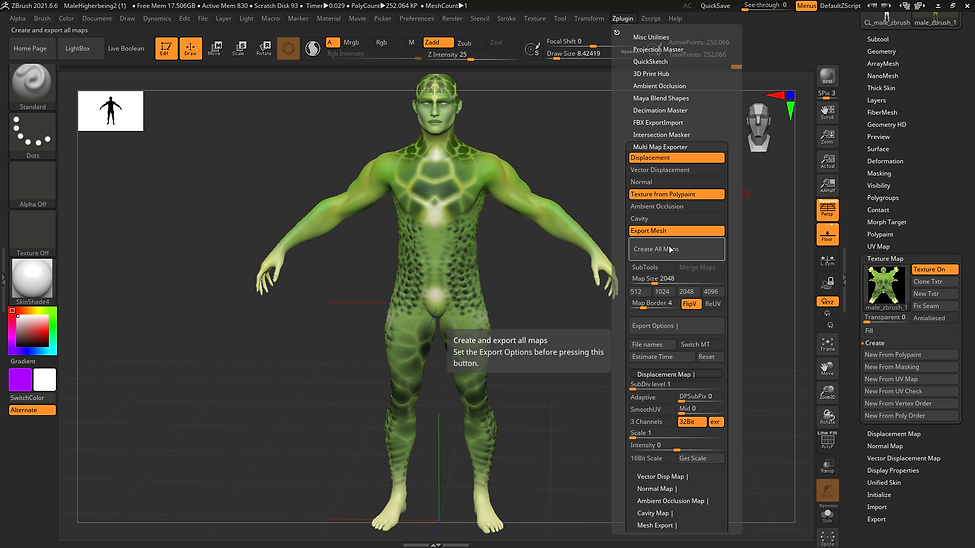This screenshot has height=548, width=975.
Task: Open the Dots stroke selector
Action: [32, 136]
